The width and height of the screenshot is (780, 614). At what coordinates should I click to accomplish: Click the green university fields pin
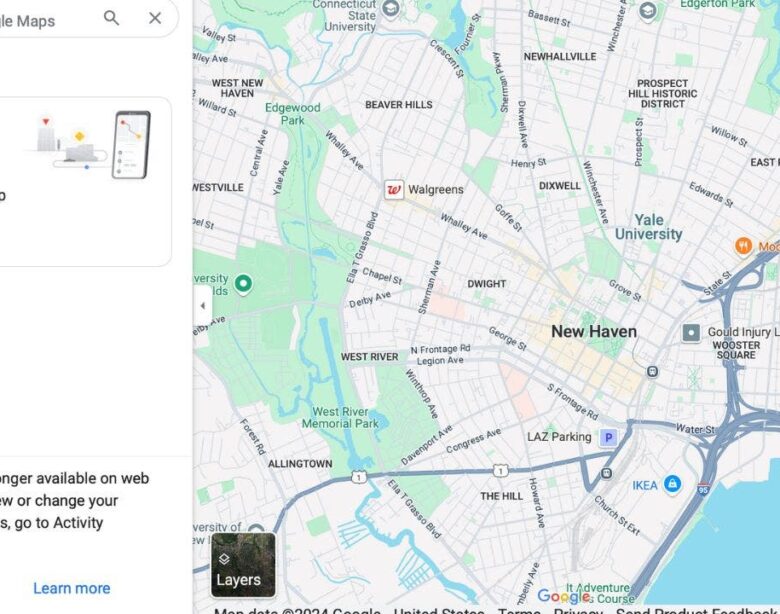point(243,284)
